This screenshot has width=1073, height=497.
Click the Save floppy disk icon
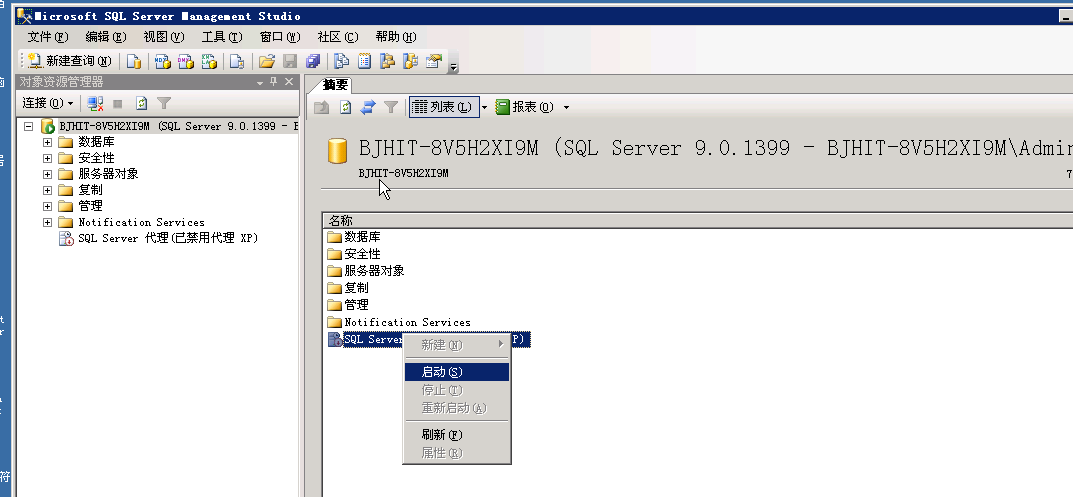pyautogui.click(x=290, y=62)
